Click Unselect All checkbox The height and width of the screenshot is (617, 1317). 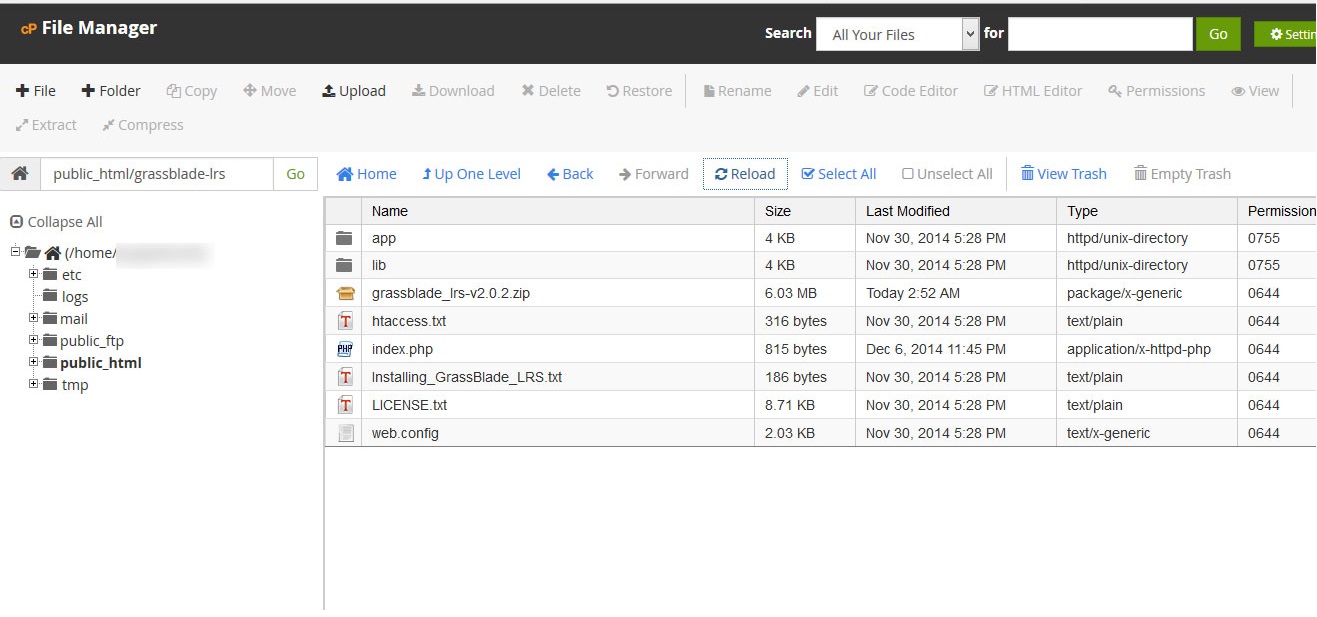coord(908,174)
